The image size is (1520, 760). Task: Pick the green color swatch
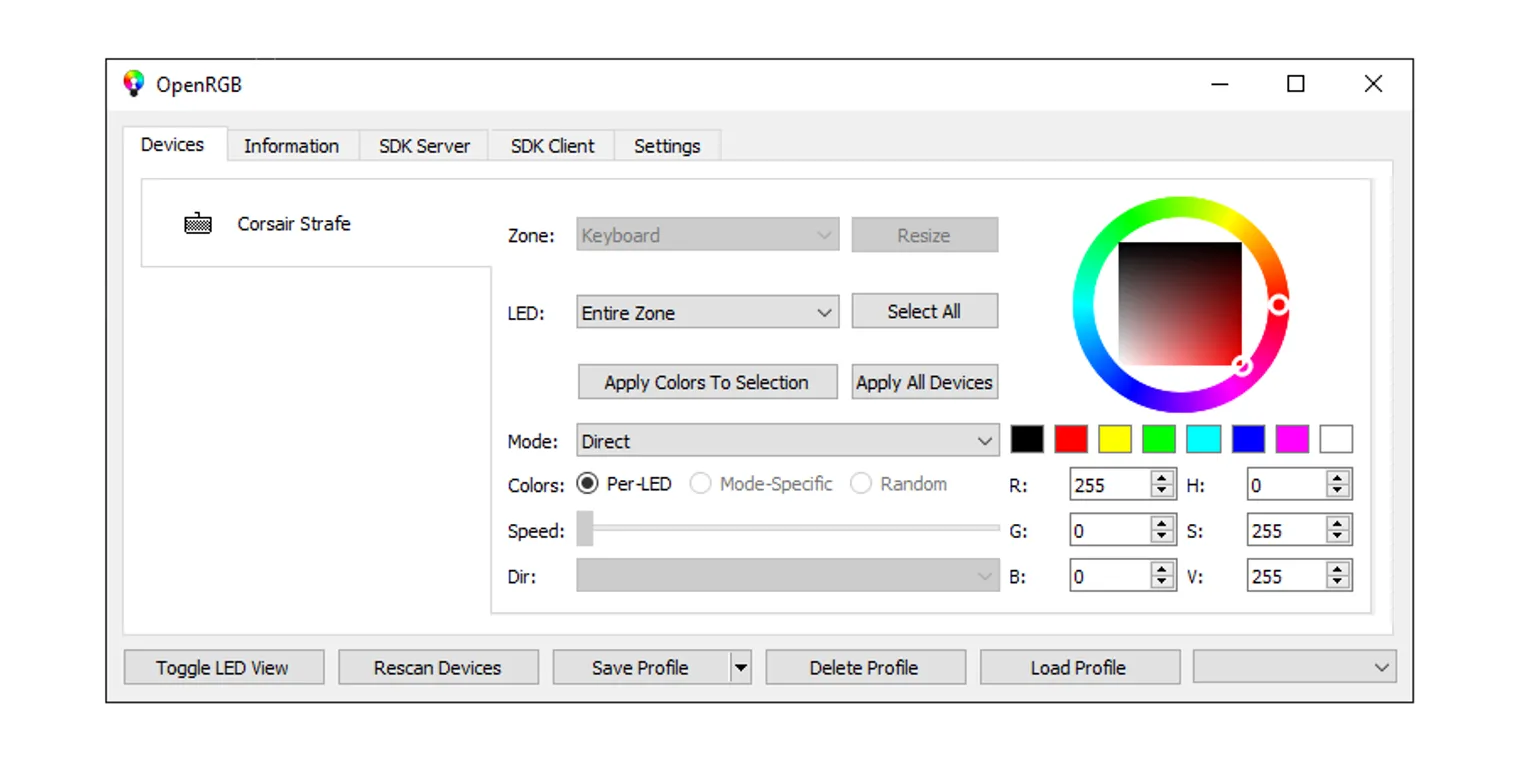[x=1159, y=439]
